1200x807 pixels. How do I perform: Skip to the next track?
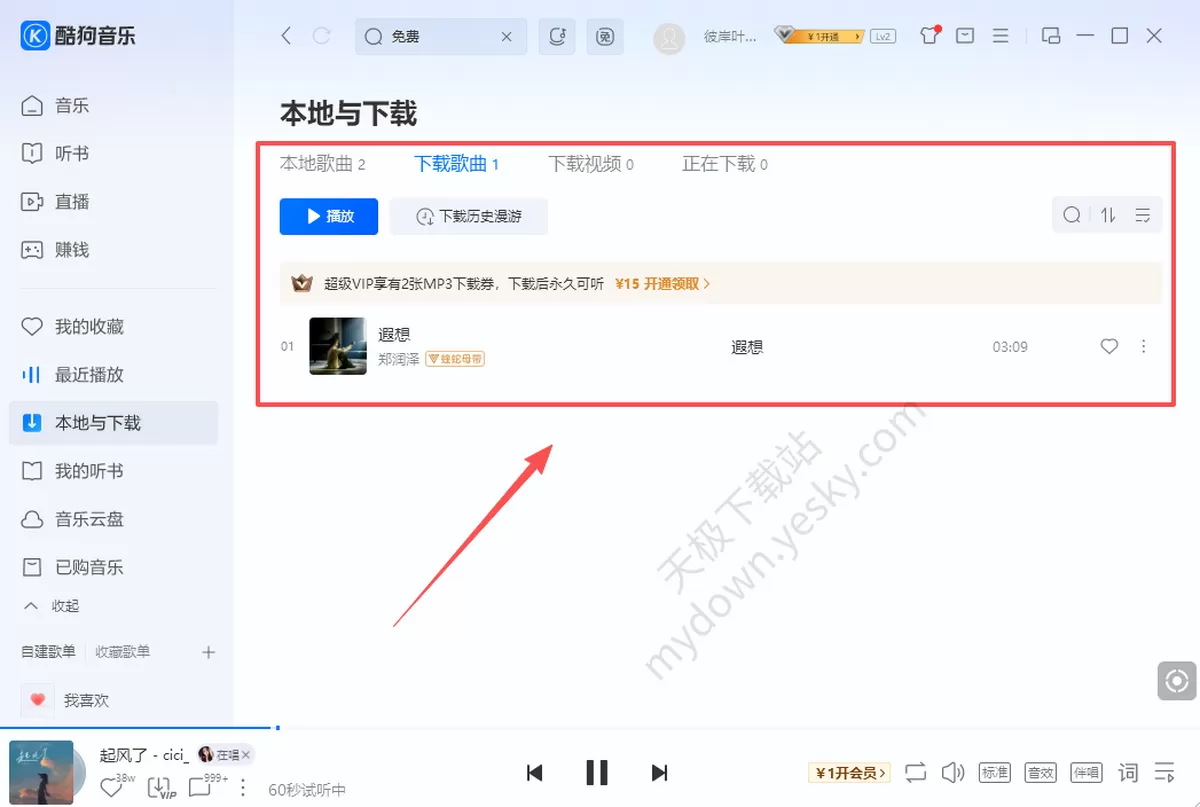(659, 772)
